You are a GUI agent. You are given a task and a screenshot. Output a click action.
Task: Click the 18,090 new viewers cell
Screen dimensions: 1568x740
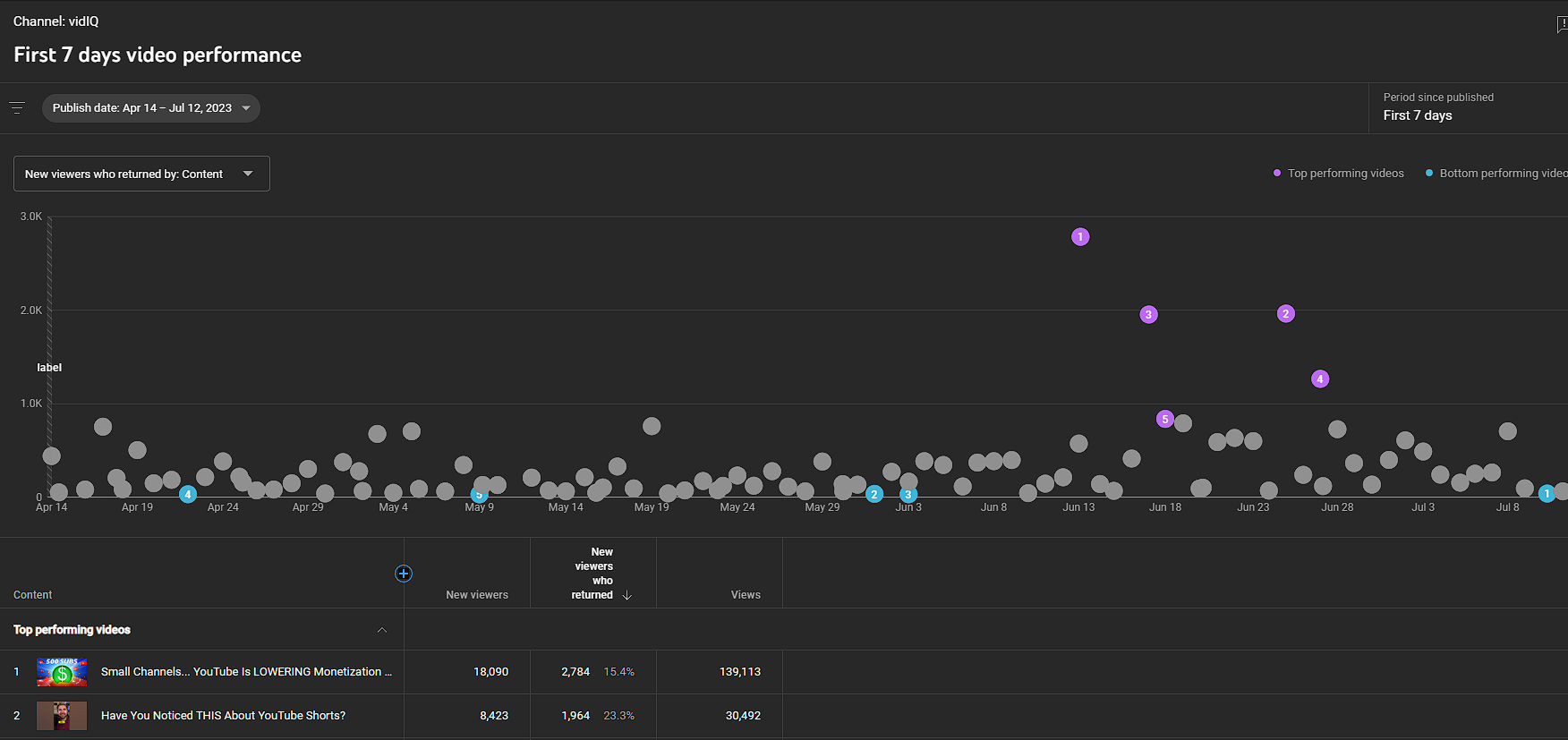coord(490,672)
